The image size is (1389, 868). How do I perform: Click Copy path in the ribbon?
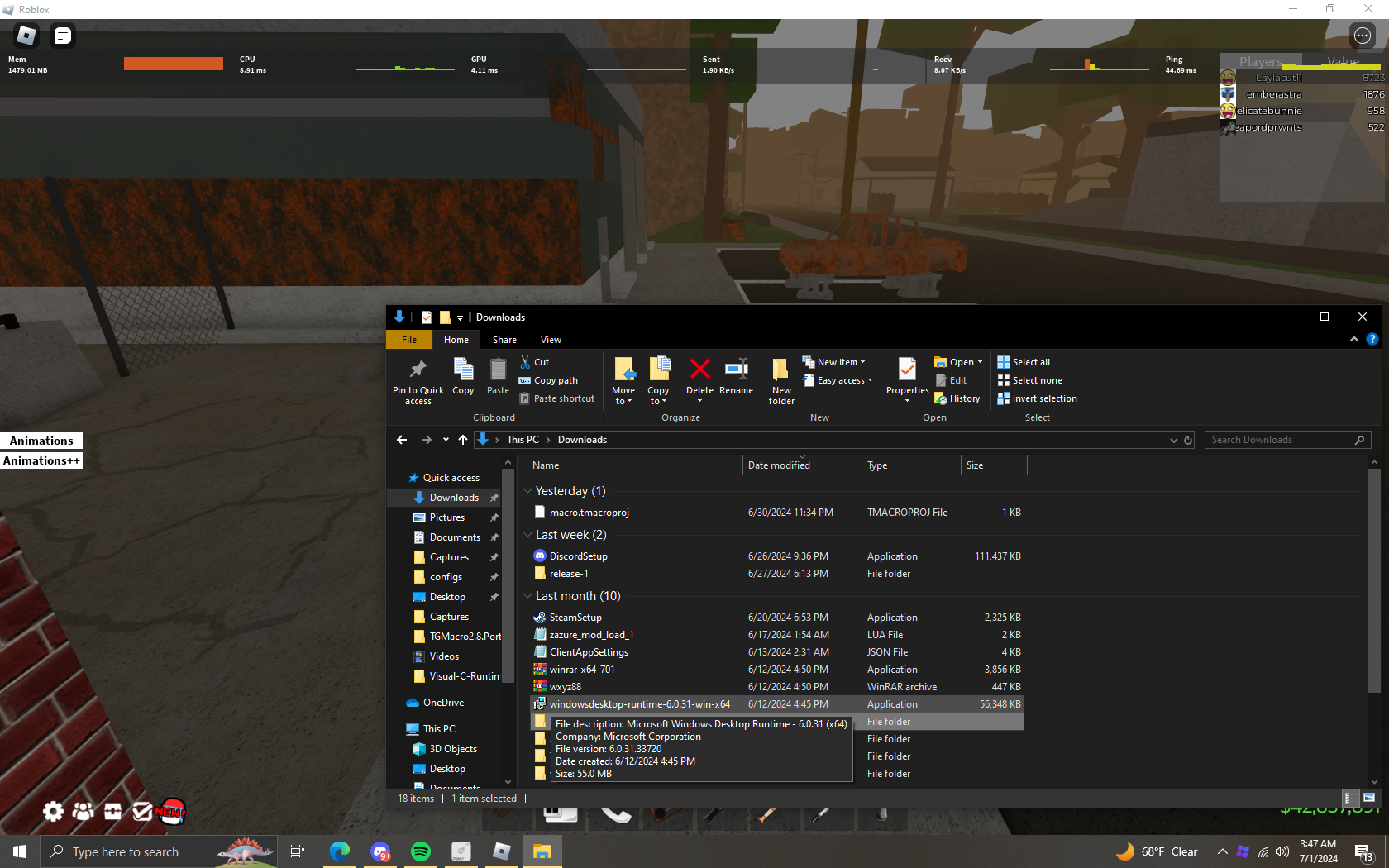(548, 380)
